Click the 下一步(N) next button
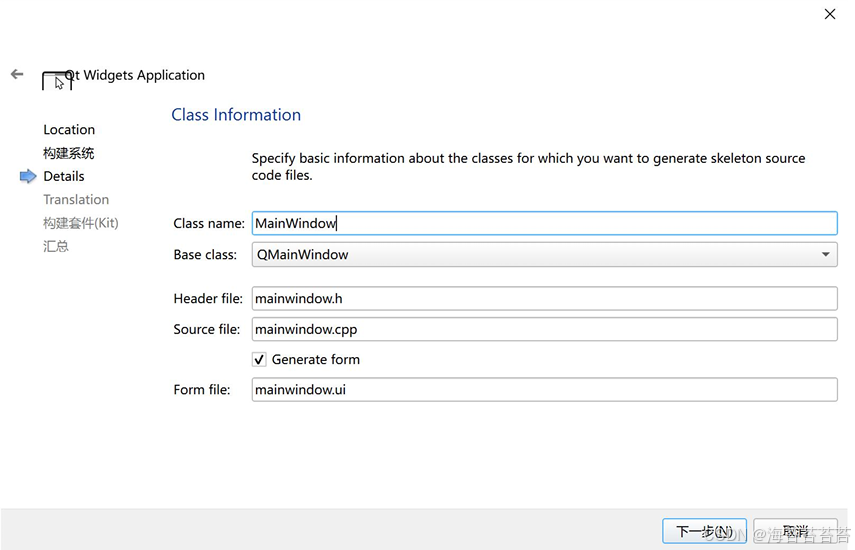Screen dimensions: 855x550 704,531
